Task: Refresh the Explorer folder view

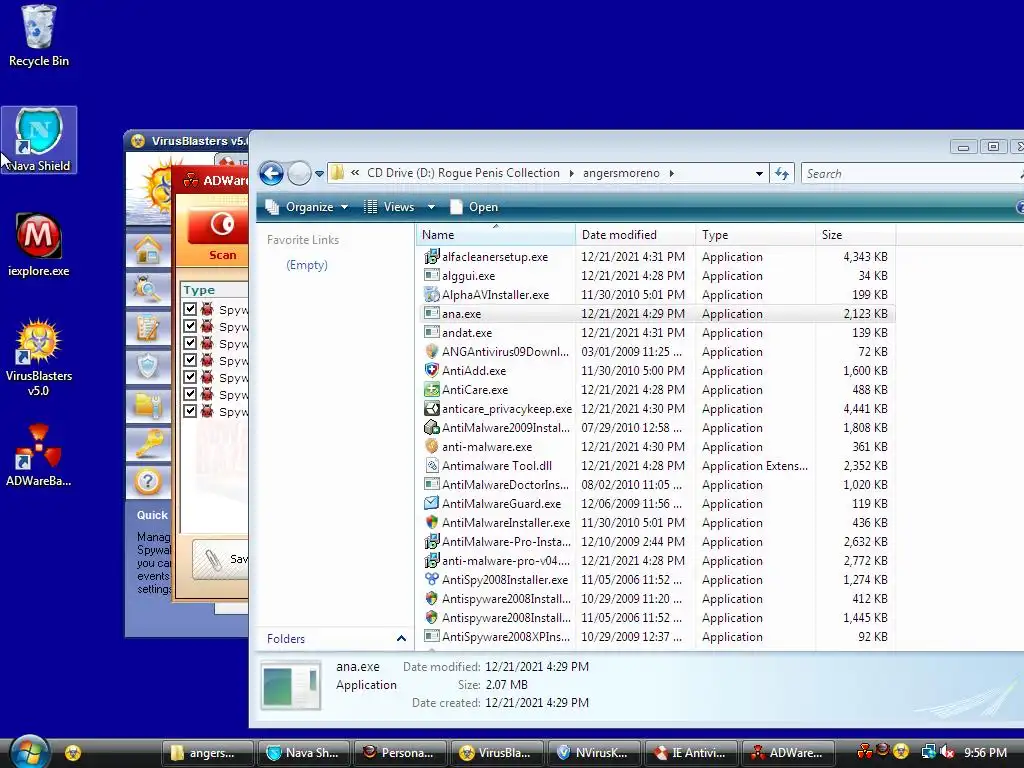Action: [782, 174]
